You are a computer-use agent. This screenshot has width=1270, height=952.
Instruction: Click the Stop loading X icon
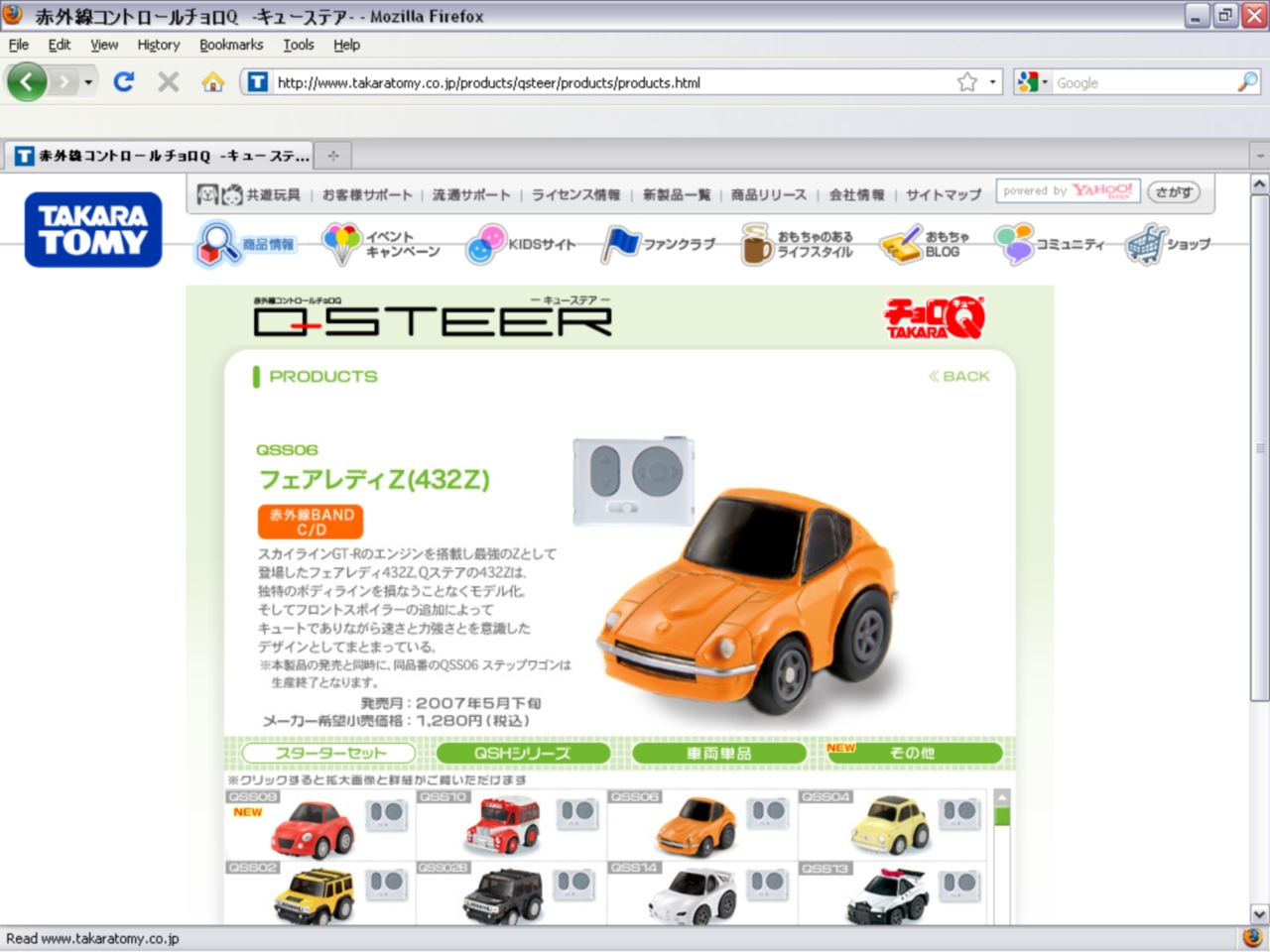(169, 82)
